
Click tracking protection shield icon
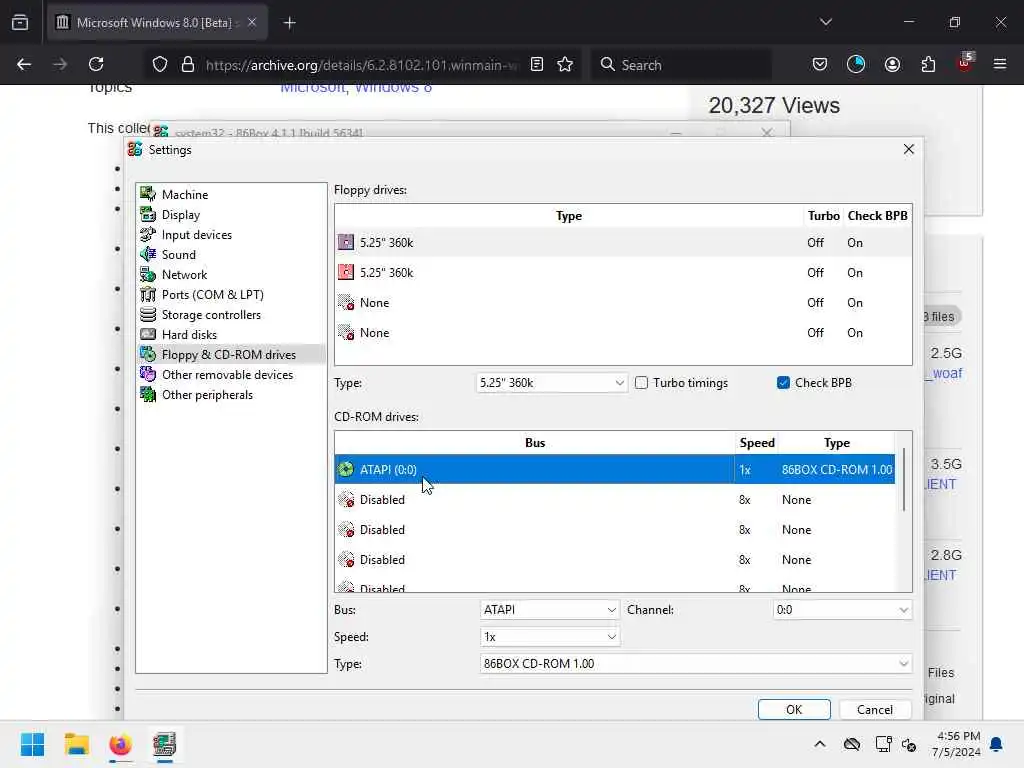pos(160,64)
